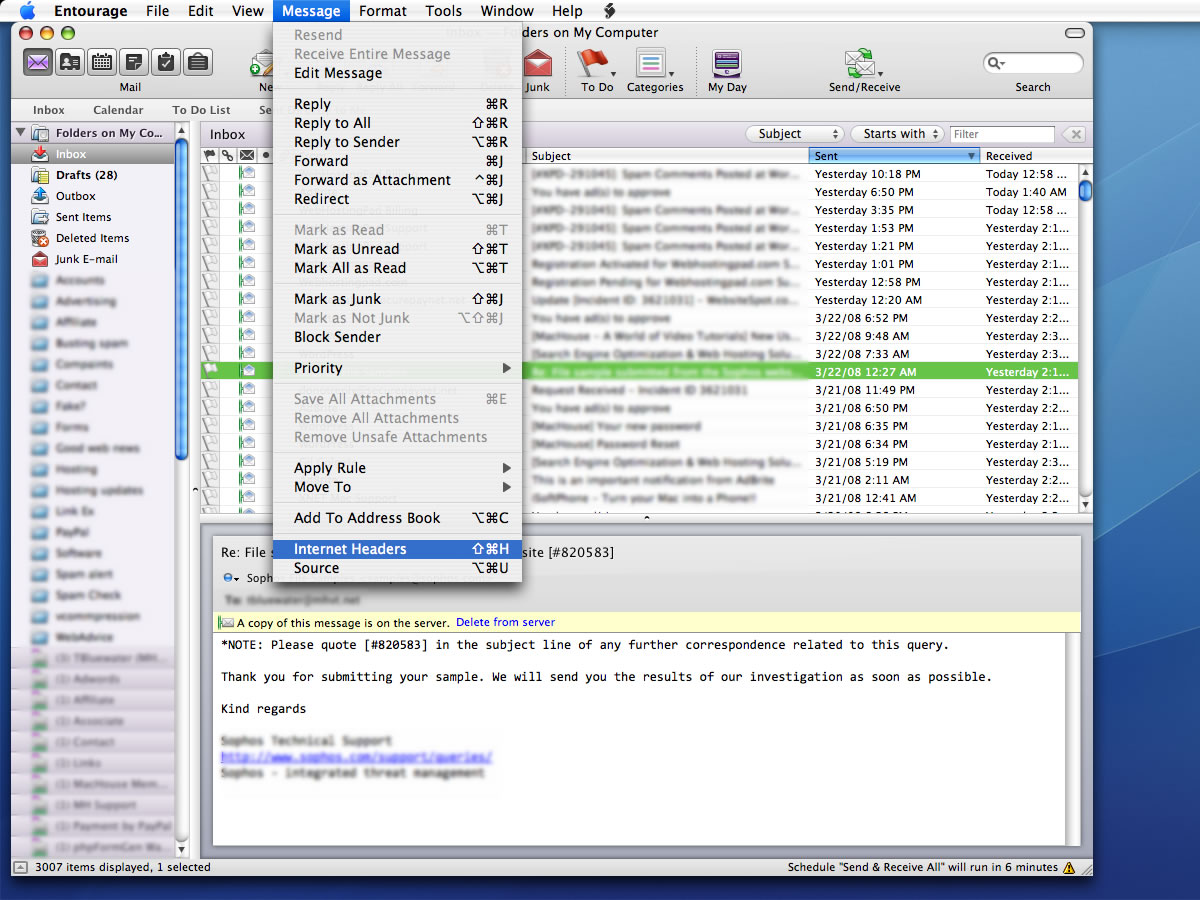Image resolution: width=1200 pixels, height=900 pixels.
Task: Click the Inbox folder icon in sidebar
Action: tap(40, 154)
